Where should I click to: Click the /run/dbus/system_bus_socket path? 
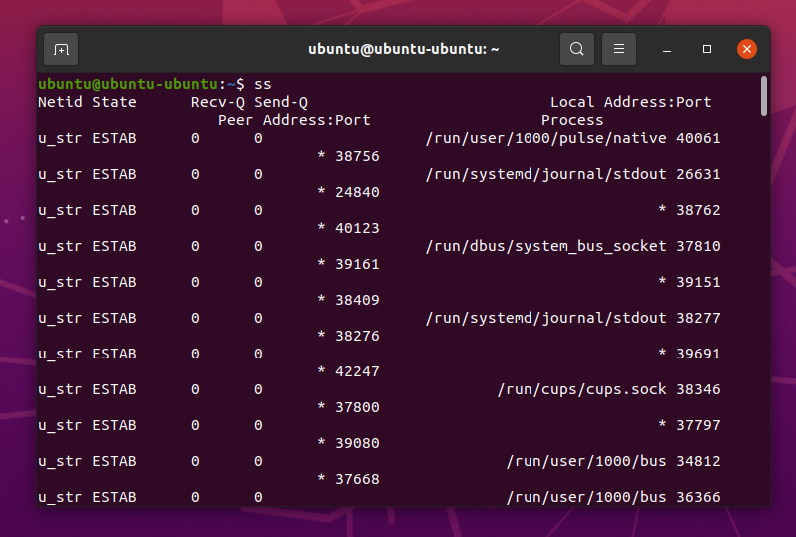click(x=546, y=246)
